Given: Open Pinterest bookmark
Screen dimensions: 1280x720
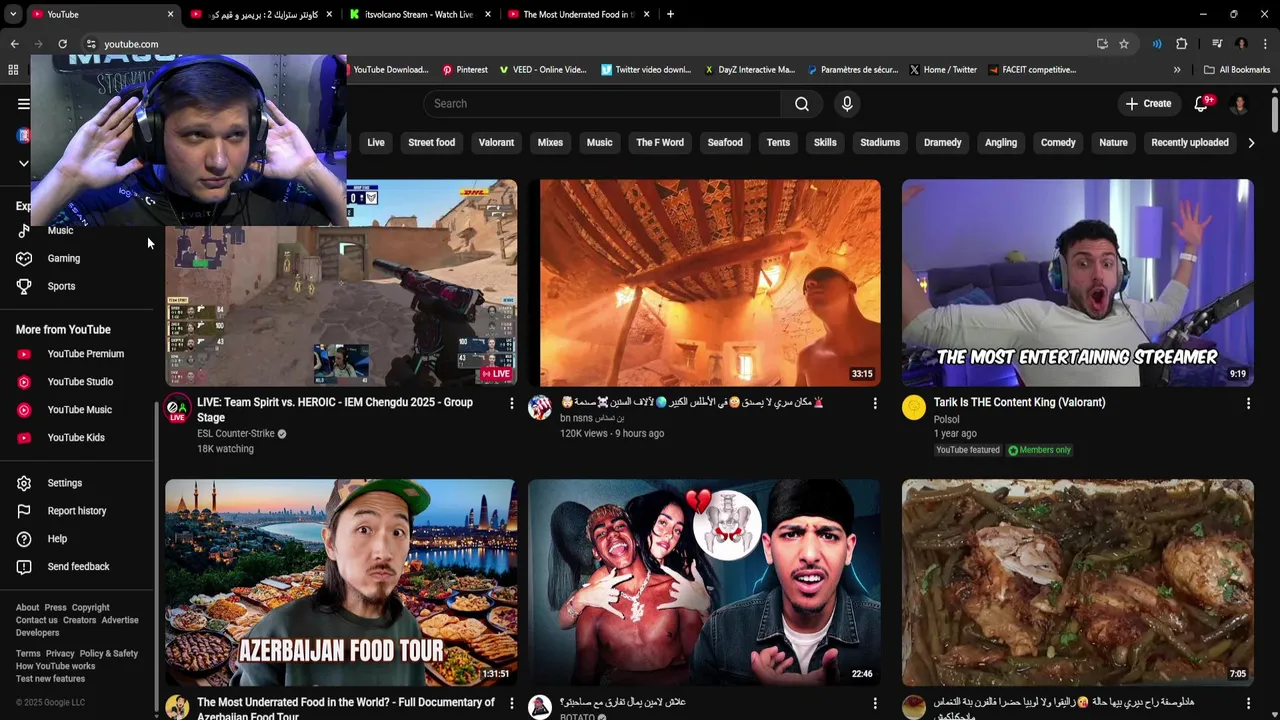Looking at the screenshot, I should (x=465, y=70).
